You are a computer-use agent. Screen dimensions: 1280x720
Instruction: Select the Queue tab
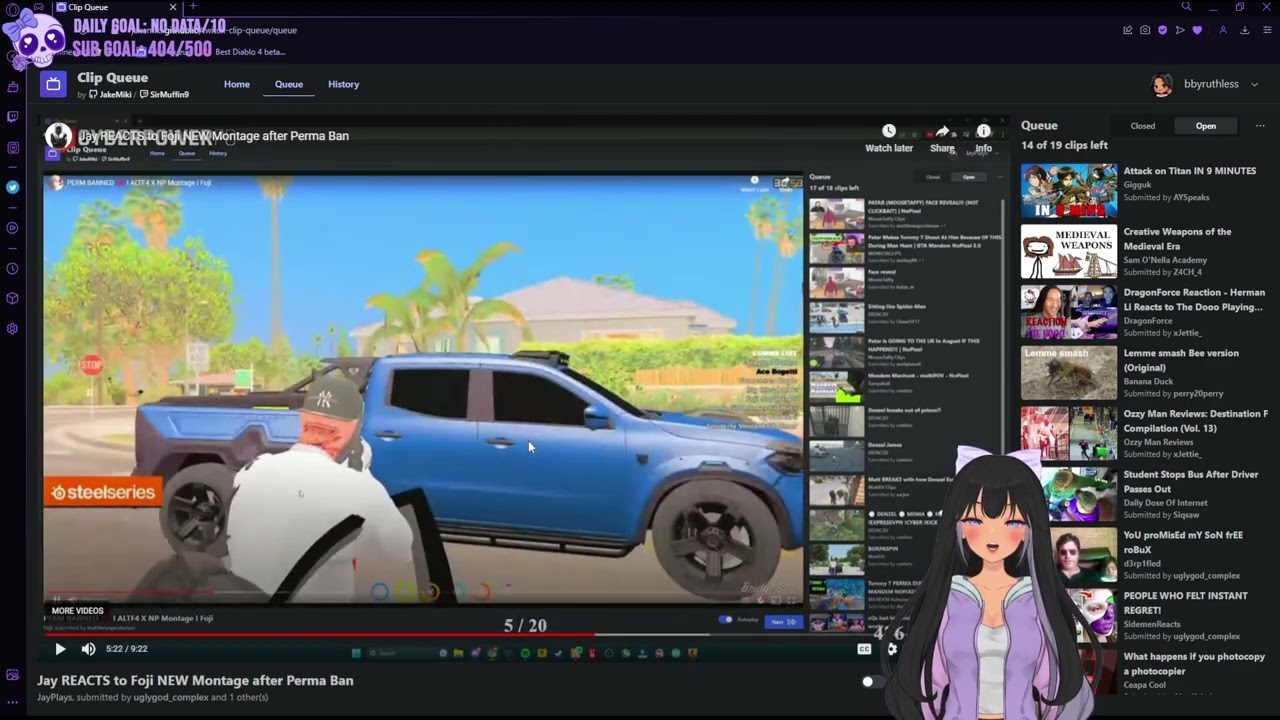(289, 84)
